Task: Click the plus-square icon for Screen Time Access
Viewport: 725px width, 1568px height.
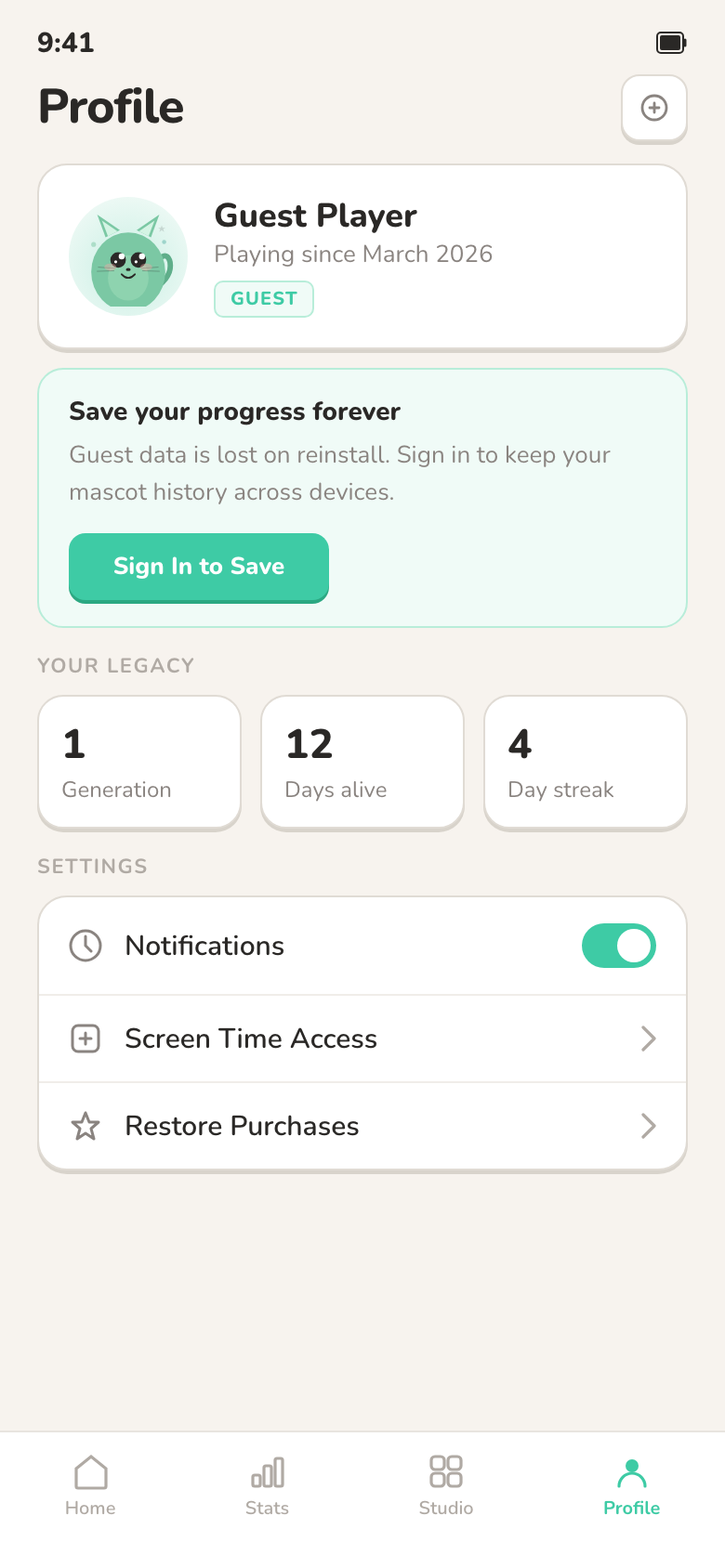Action: click(x=86, y=1039)
